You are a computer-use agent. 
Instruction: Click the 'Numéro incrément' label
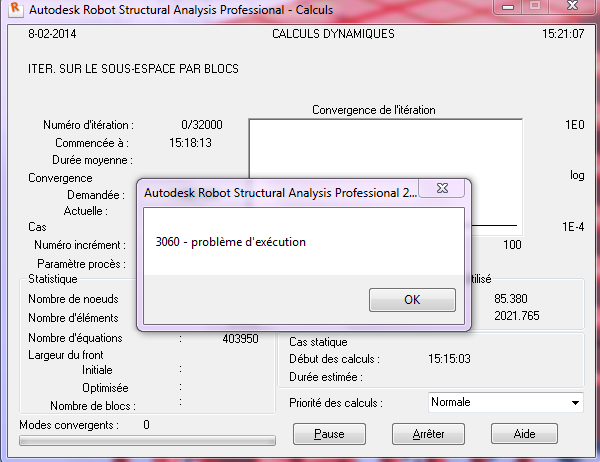80,245
